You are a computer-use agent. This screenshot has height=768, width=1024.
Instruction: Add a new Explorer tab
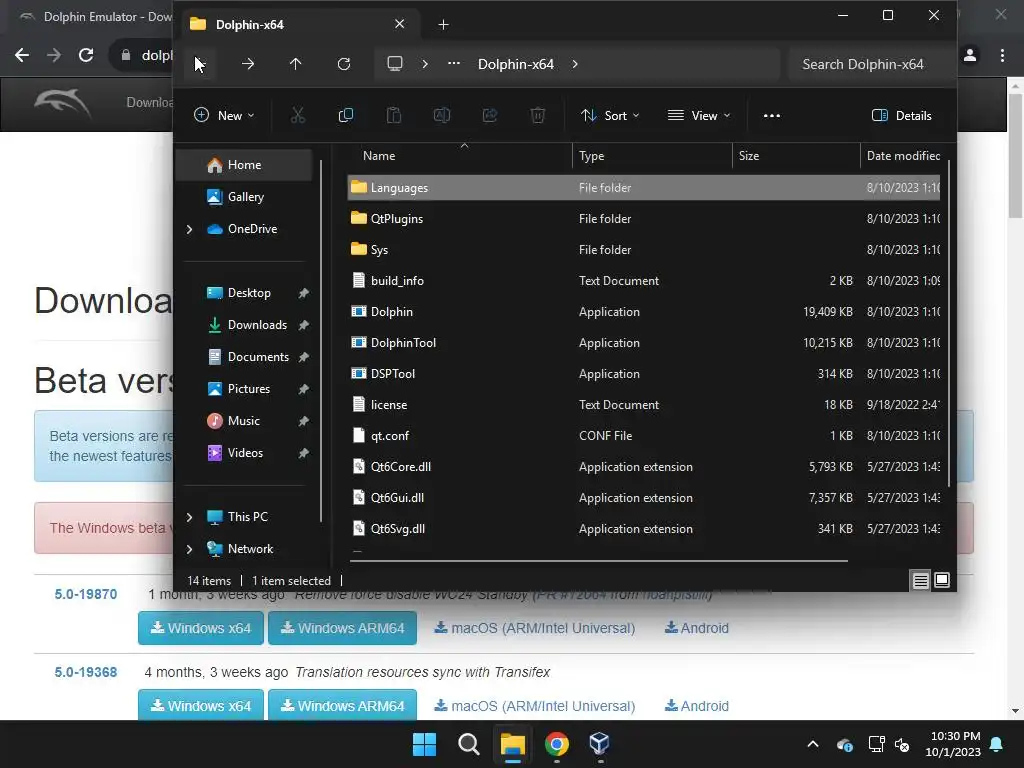pyautogui.click(x=443, y=25)
